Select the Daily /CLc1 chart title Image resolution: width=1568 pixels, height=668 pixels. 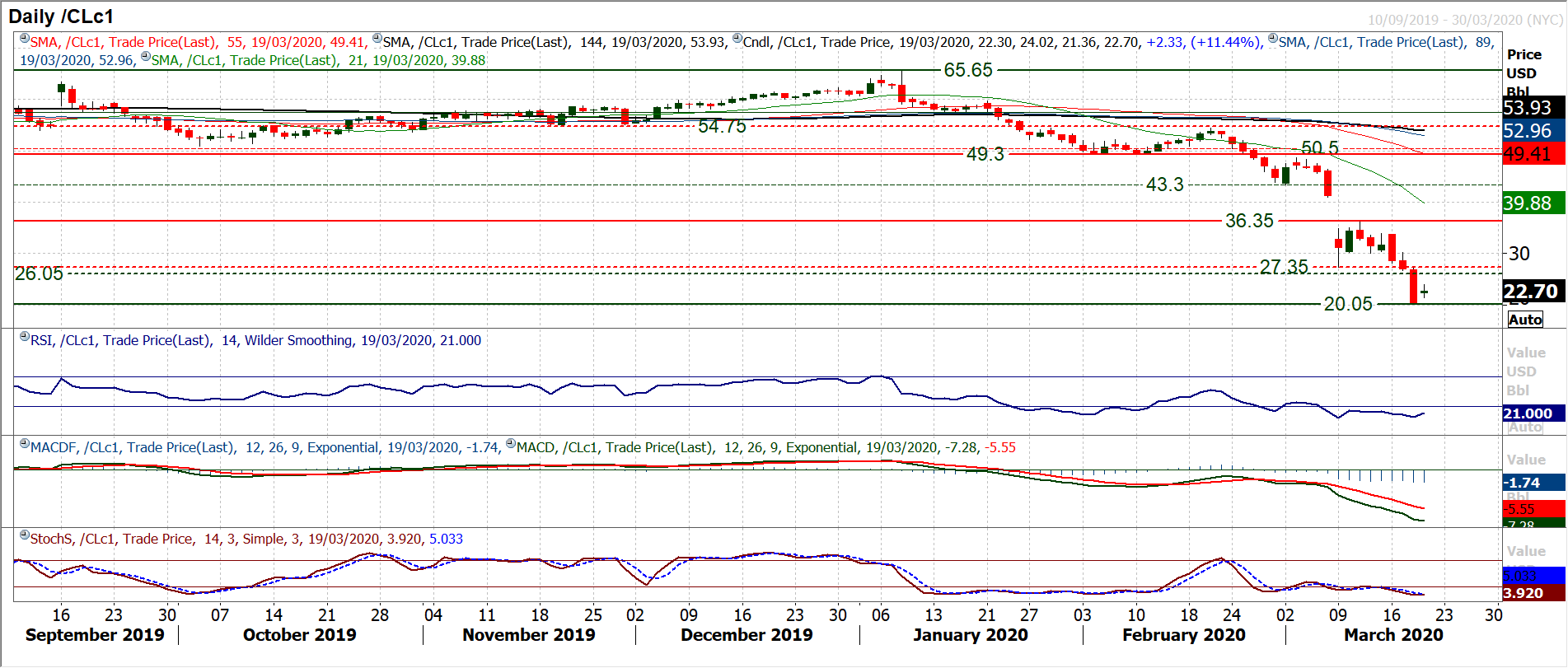(x=61, y=16)
